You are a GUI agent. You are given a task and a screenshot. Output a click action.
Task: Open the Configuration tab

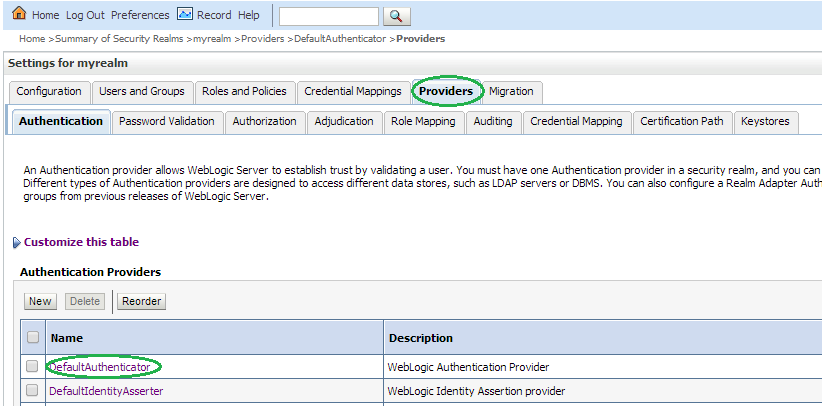[x=49, y=92]
